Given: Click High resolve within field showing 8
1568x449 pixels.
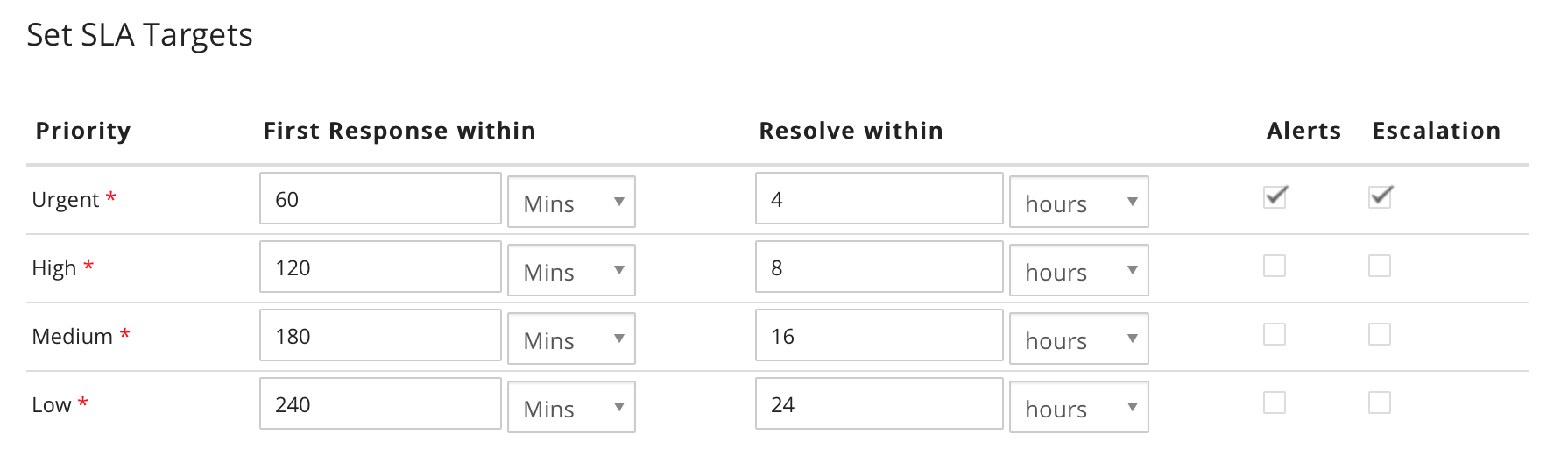Looking at the screenshot, I should click(879, 267).
